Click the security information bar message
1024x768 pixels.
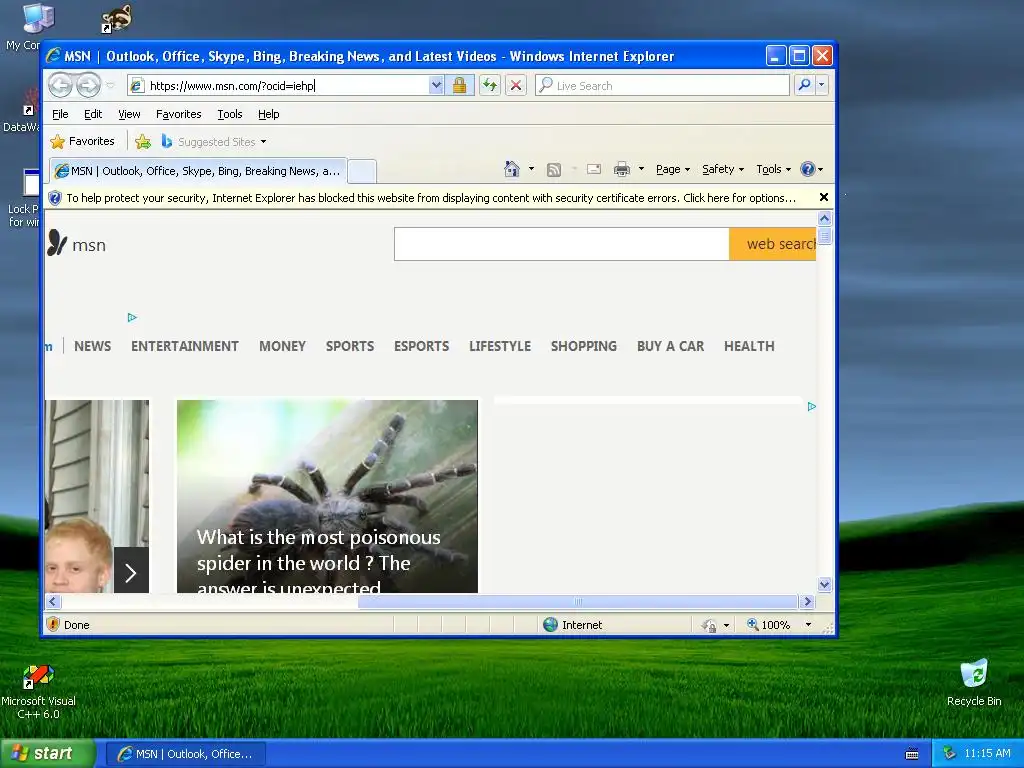coord(431,198)
